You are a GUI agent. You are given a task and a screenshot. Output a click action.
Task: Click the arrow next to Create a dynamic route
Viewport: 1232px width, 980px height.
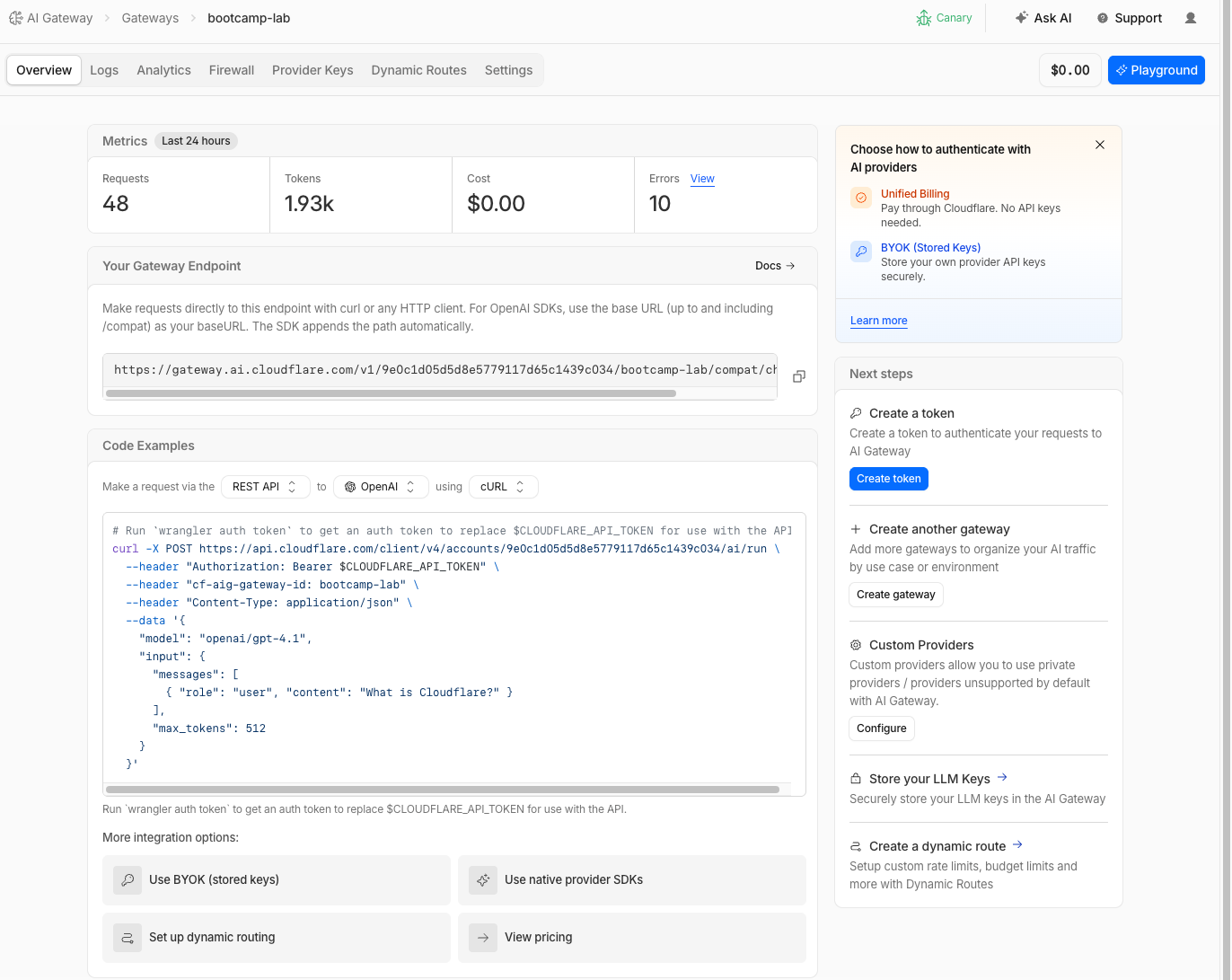click(x=1017, y=845)
